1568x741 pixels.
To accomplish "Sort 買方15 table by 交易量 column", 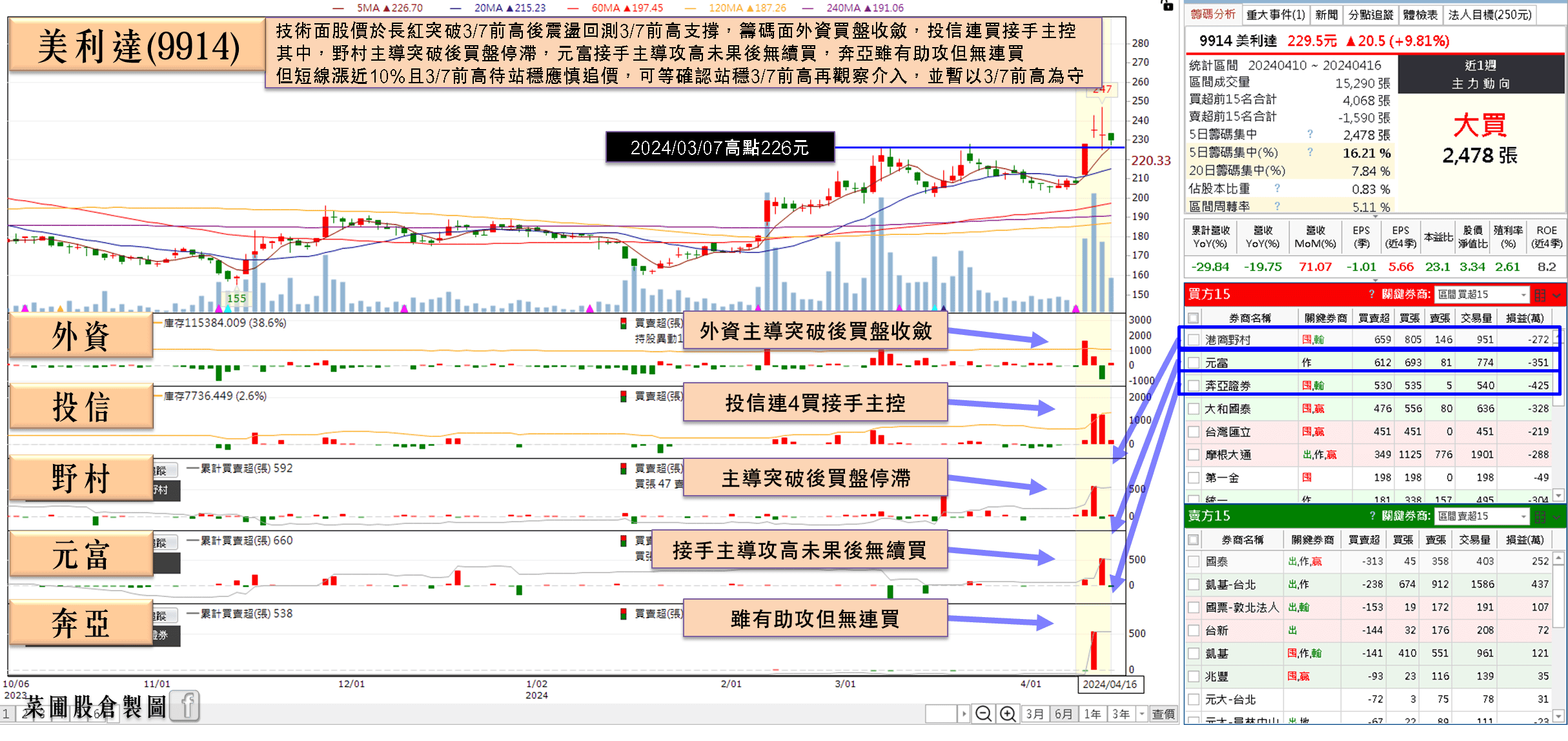I will [1476, 318].
